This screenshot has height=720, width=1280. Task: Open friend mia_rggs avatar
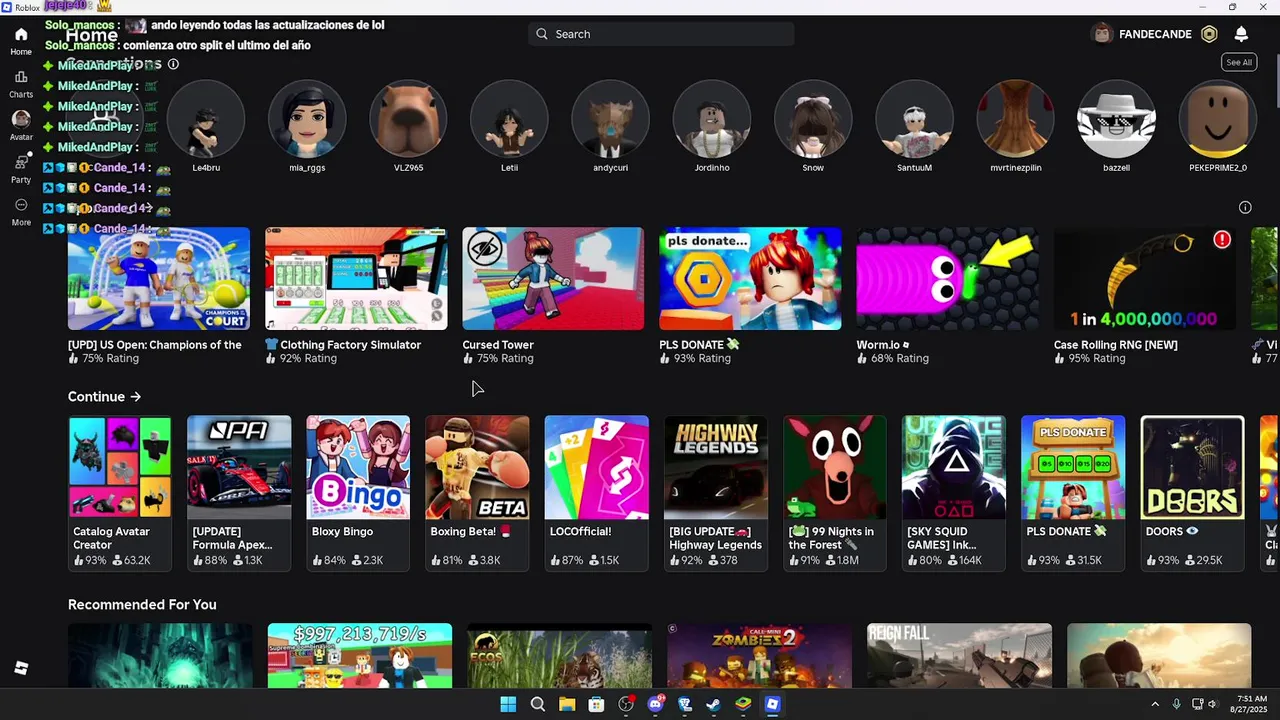(307, 119)
